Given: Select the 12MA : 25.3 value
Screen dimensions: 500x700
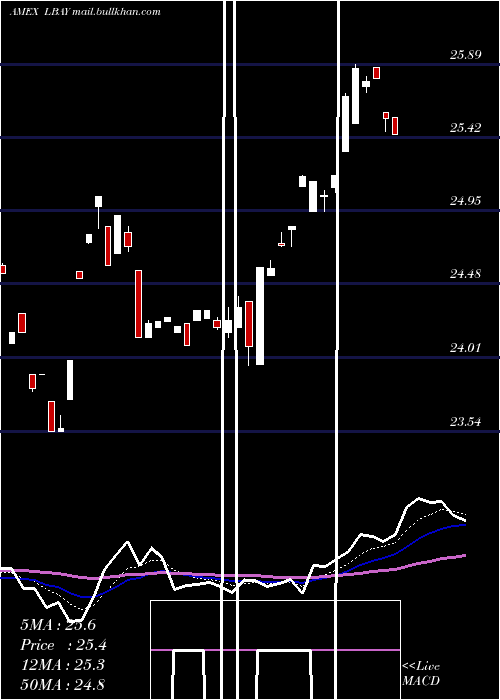Looking at the screenshot, I should 62,665.
